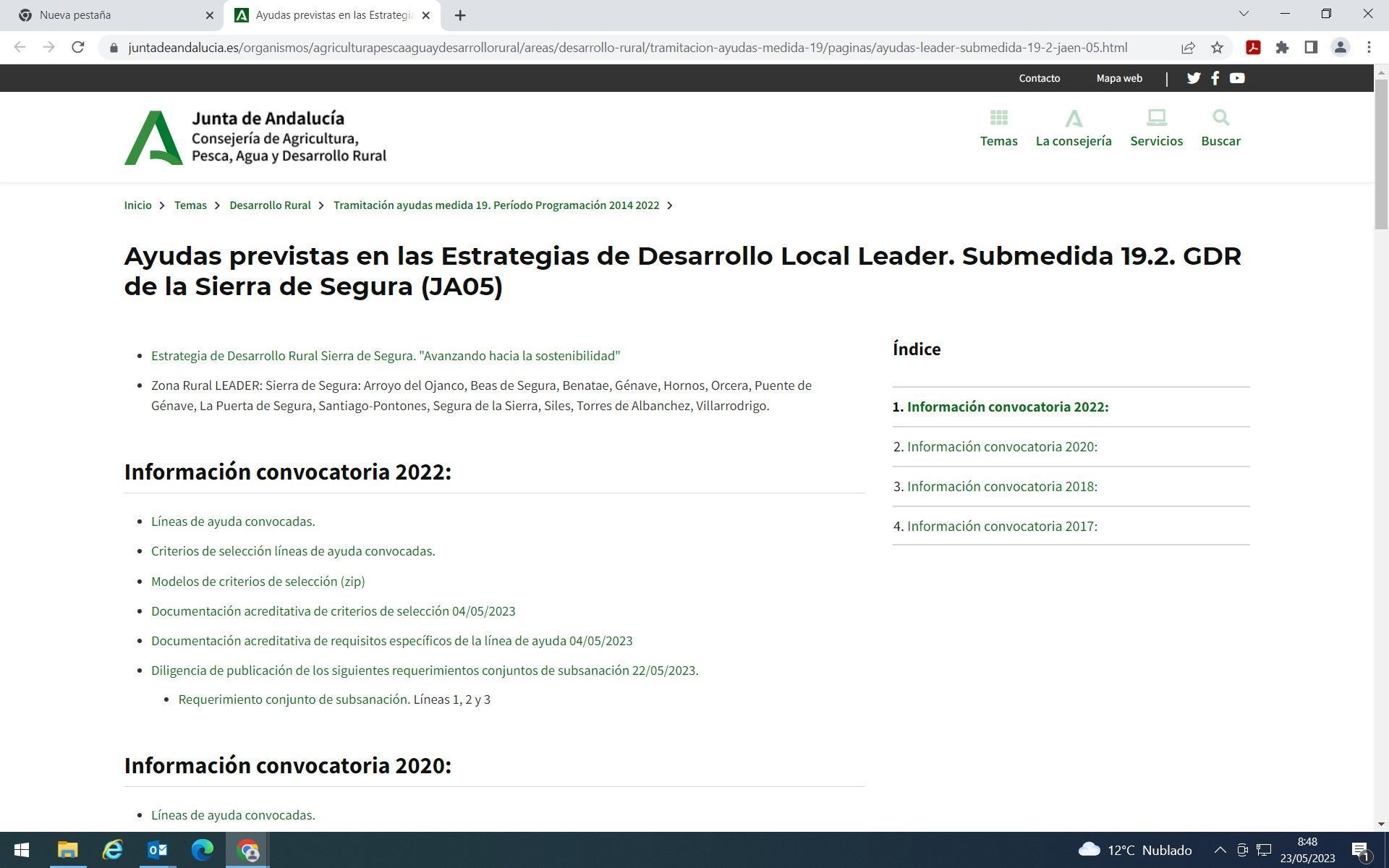Go to Temas in the breadcrumb
1389x868 pixels.
coord(191,205)
